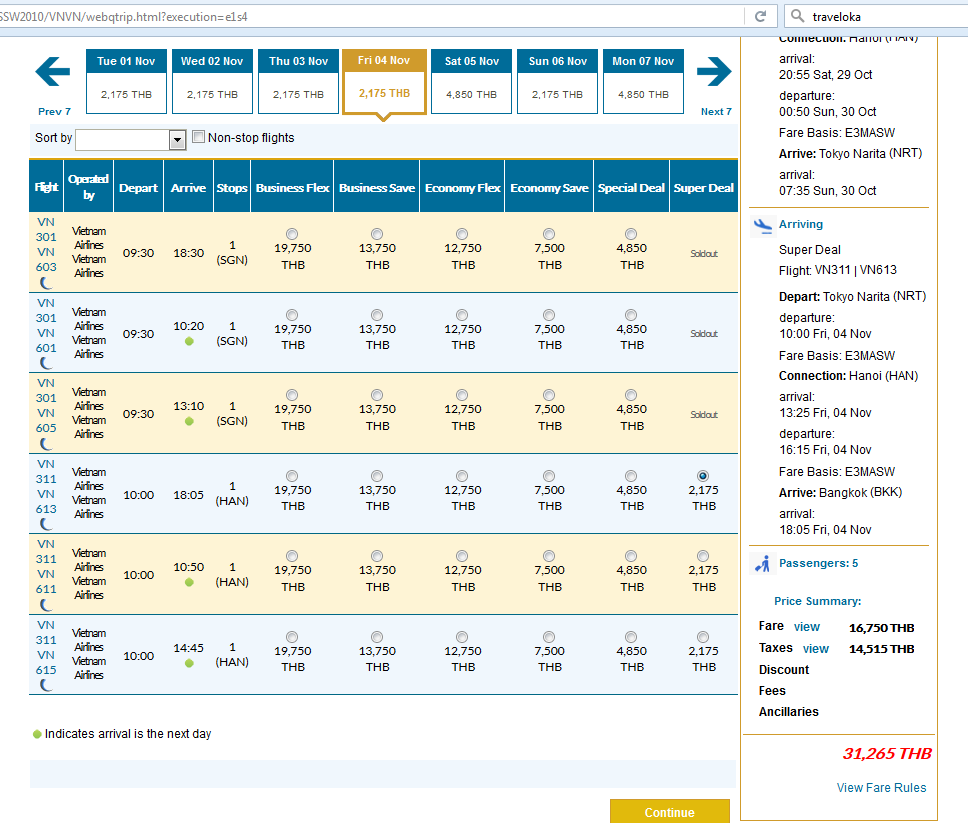968x823 pixels.
Task: Click the moon icon under VN 611
Action: click(46, 605)
